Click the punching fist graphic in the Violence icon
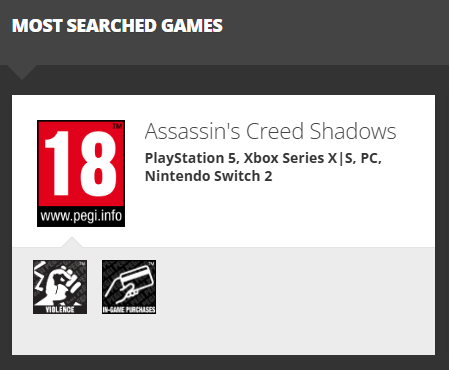 (x=63, y=283)
